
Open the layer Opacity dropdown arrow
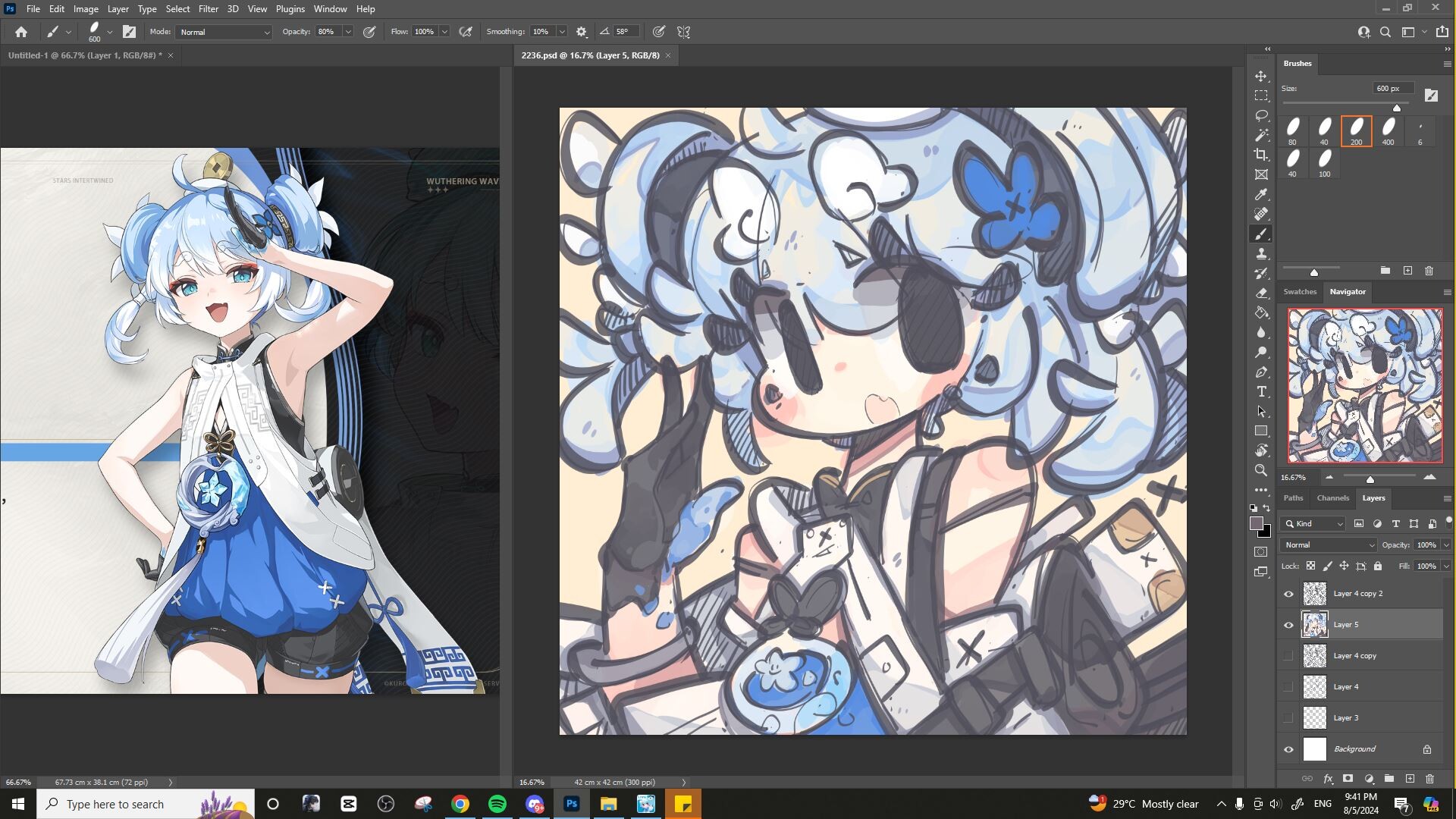[x=1446, y=544]
